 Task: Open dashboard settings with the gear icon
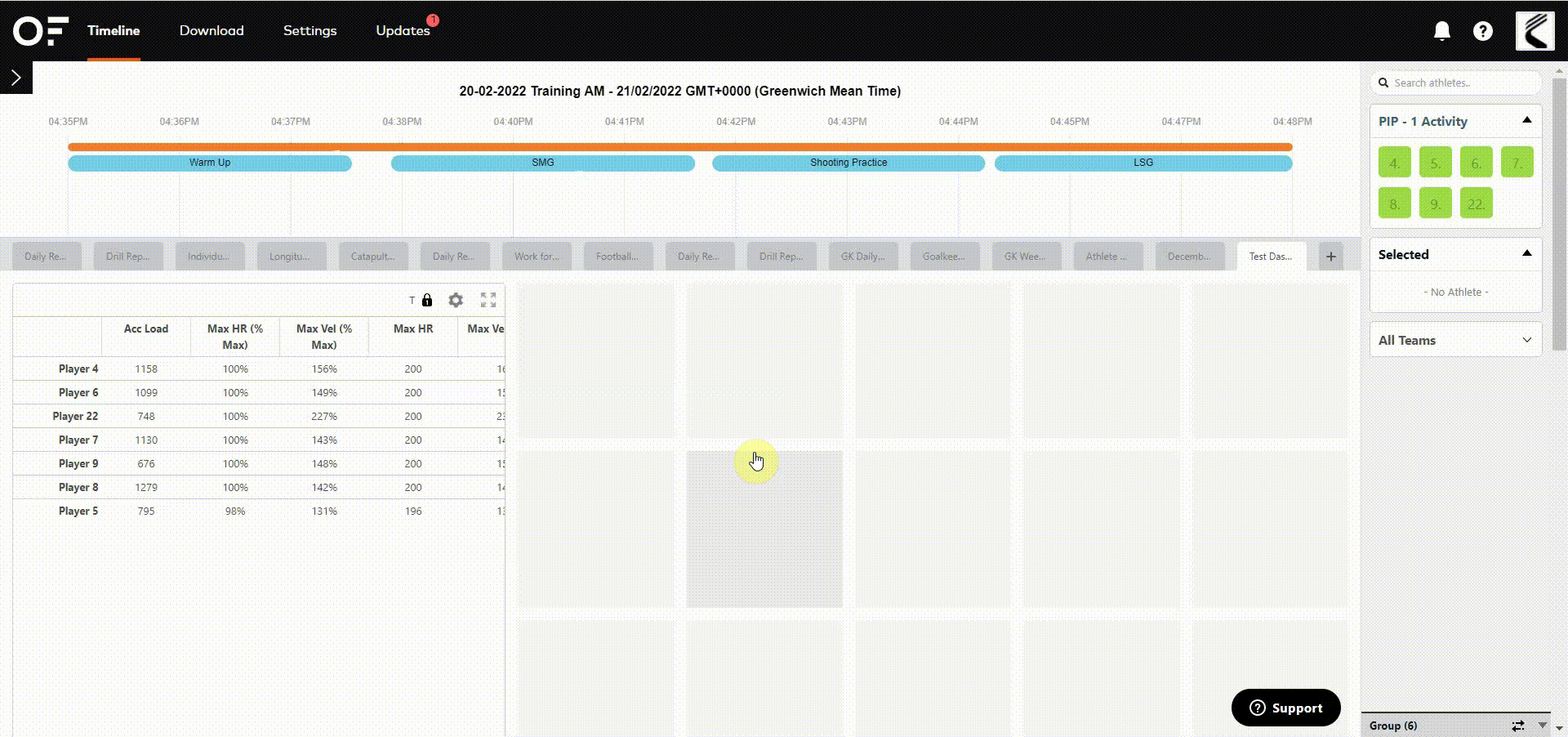456,300
